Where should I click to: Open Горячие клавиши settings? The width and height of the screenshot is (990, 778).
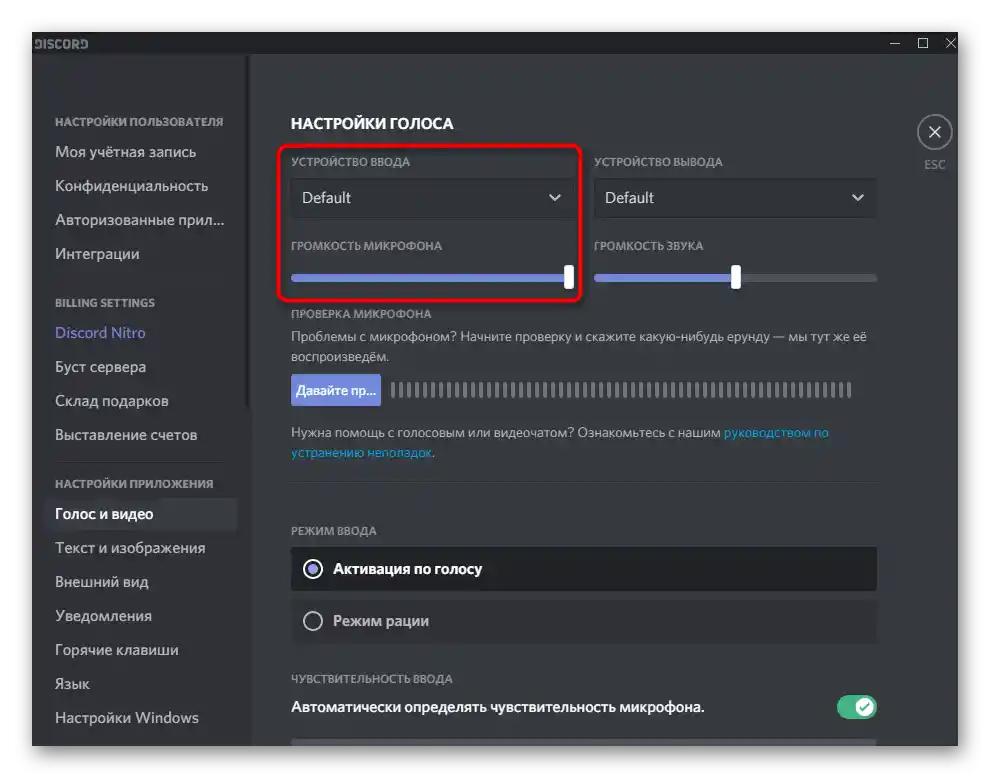pos(117,650)
